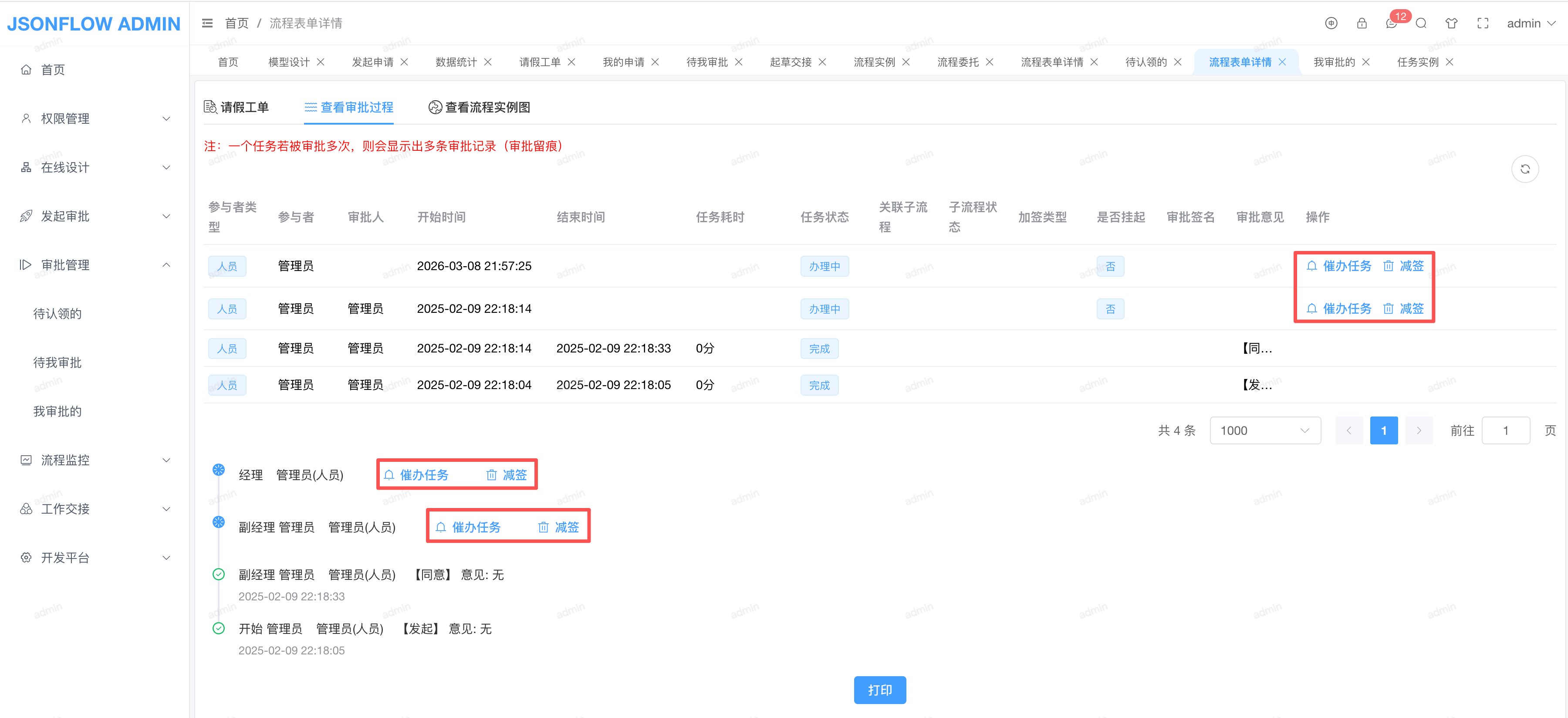This screenshot has width=1568, height=718.
Task: Click the lock screen icon
Action: [x=1362, y=23]
